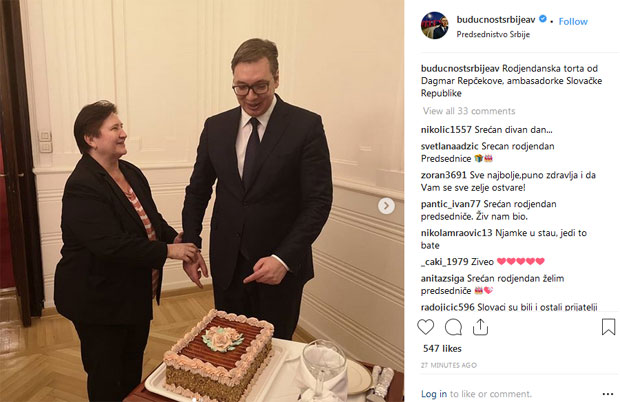Expand View all 33 comments
The image size is (620, 402).
(x=469, y=111)
